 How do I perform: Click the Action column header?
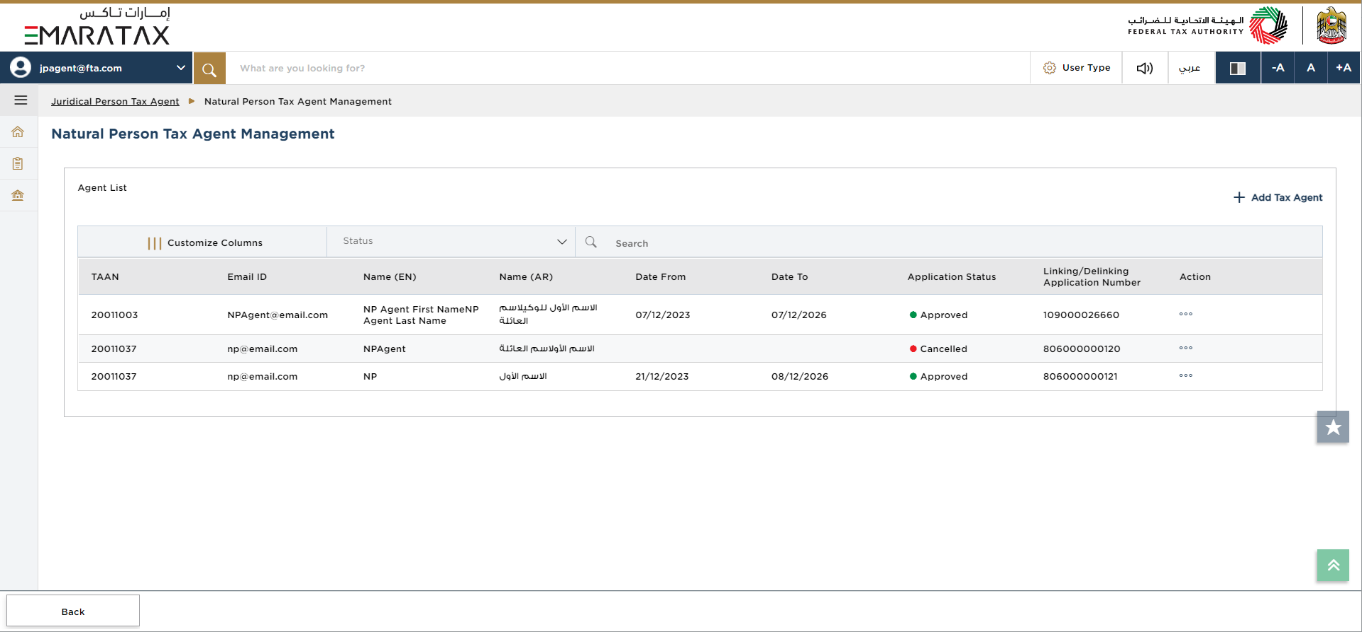click(x=1195, y=277)
